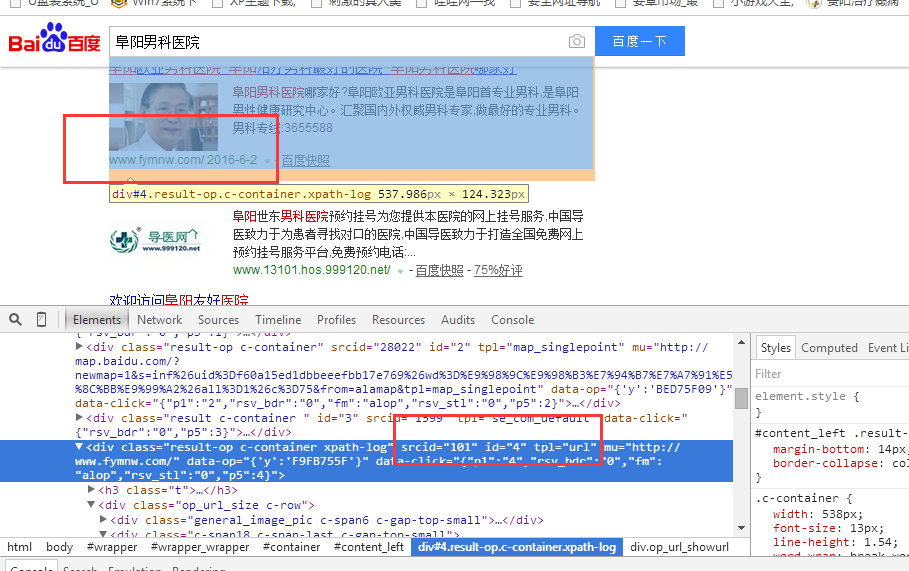This screenshot has height=571, width=909.
Task: Click the 百度一下 search button
Action: coord(639,41)
